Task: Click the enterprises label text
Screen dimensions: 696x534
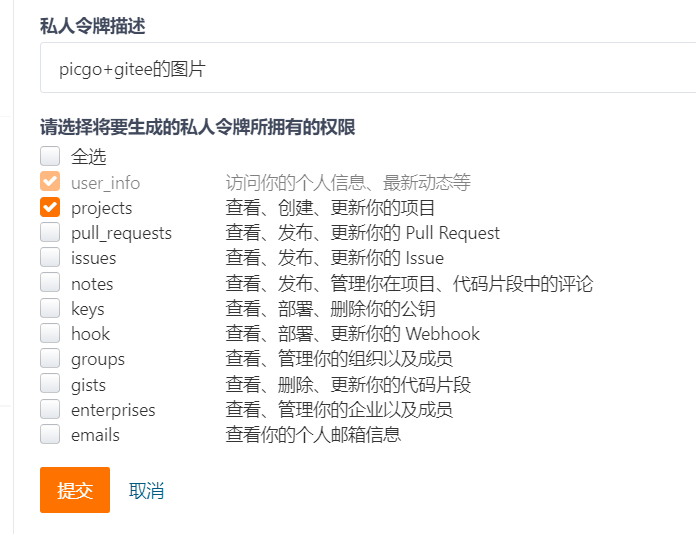Action: pos(113,410)
